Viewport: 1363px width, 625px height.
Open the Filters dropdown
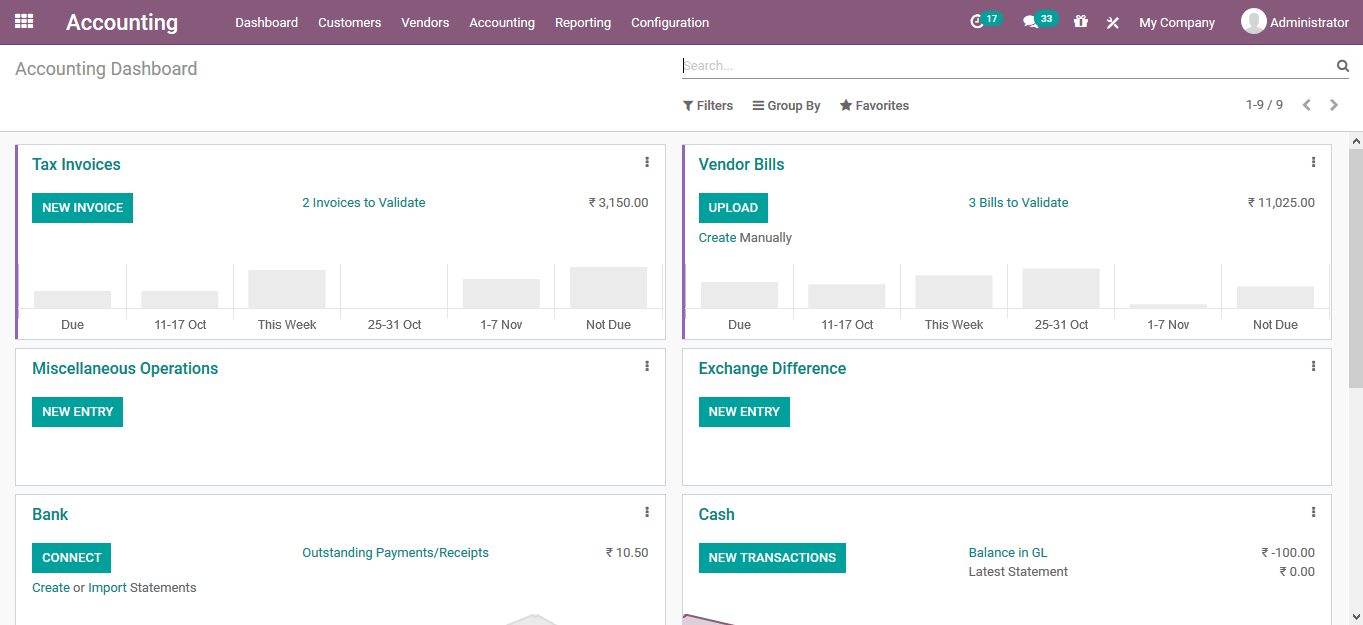[x=708, y=105]
